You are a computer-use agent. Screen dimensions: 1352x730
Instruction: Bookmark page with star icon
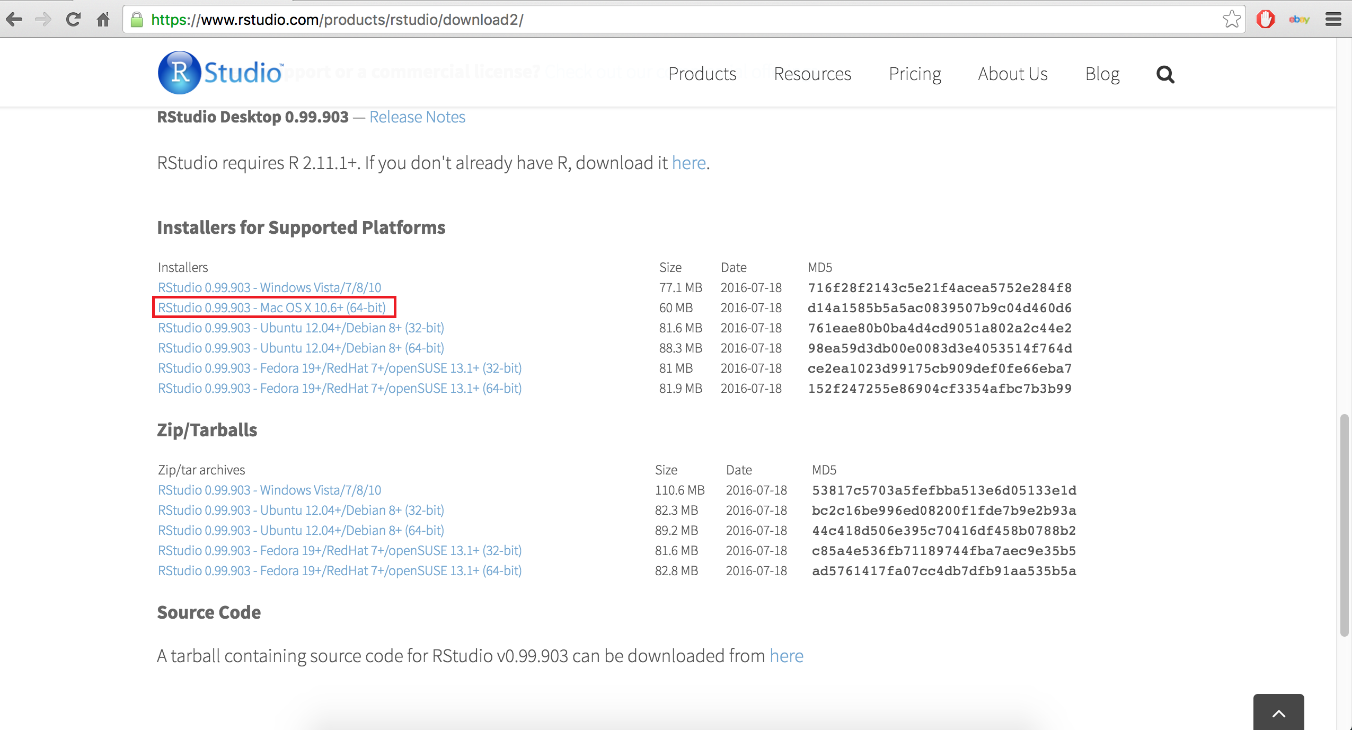1232,19
